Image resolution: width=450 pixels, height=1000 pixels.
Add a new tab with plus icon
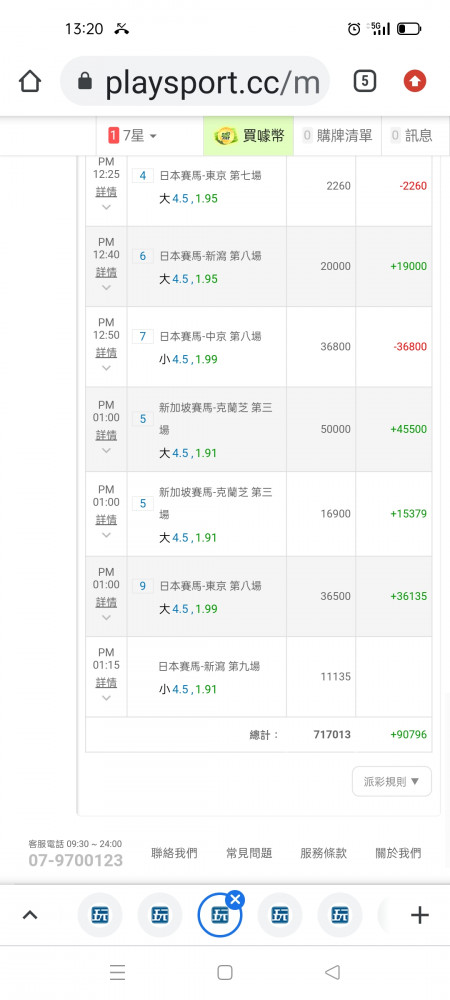pos(419,916)
